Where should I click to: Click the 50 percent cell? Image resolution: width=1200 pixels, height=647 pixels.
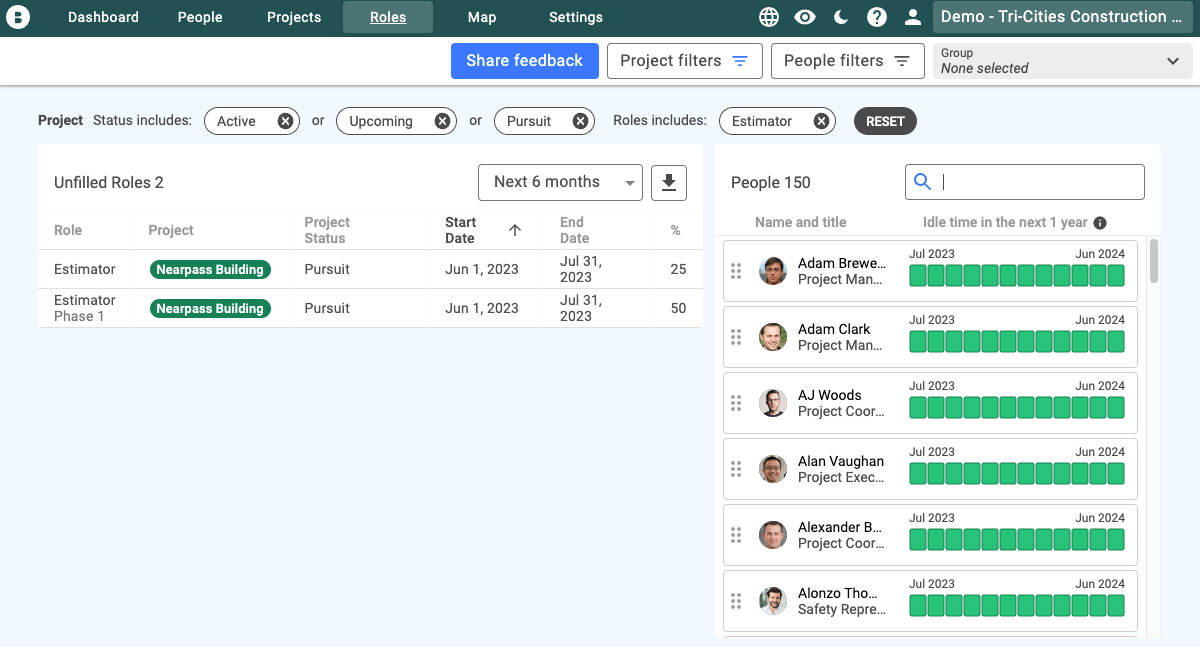(x=678, y=308)
